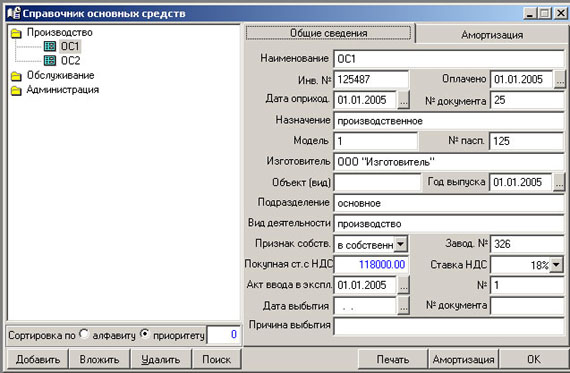
Task: Click the № пасп. field with 125
Action: coord(527,141)
